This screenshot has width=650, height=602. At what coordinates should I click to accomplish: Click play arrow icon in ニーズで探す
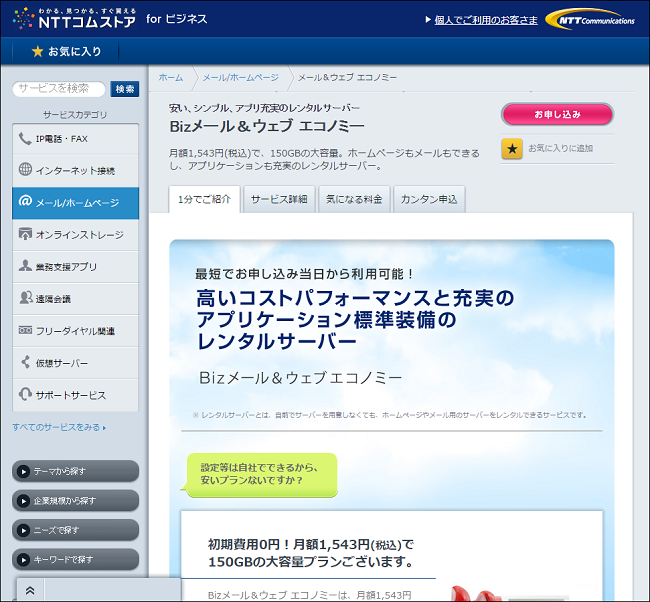pos(23,530)
